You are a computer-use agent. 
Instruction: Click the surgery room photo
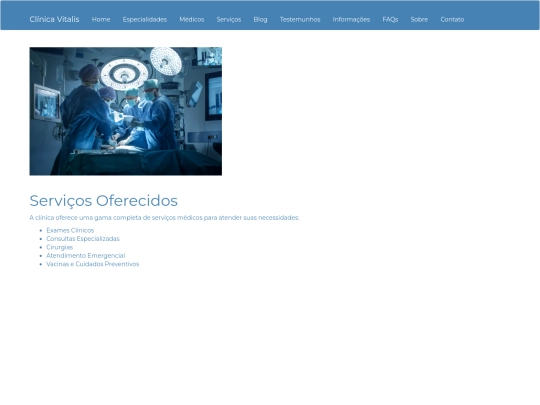point(126,111)
